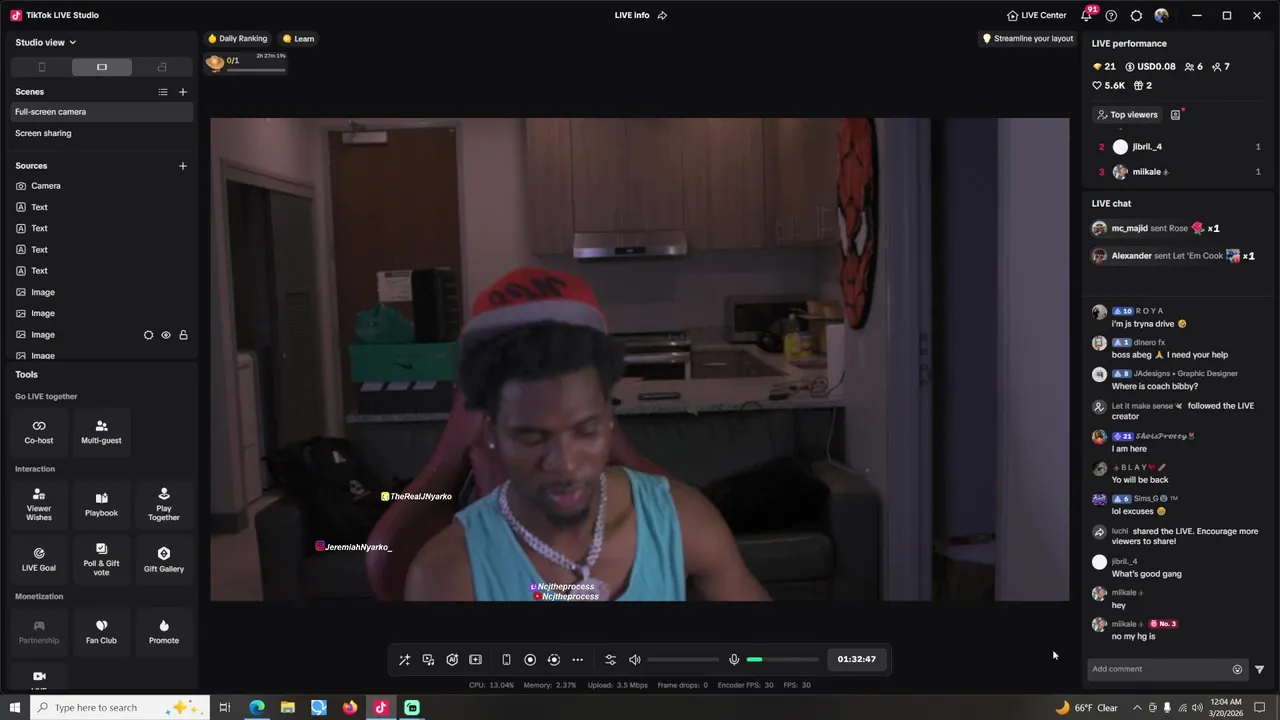Select the Top viewers tab

tap(1126, 115)
